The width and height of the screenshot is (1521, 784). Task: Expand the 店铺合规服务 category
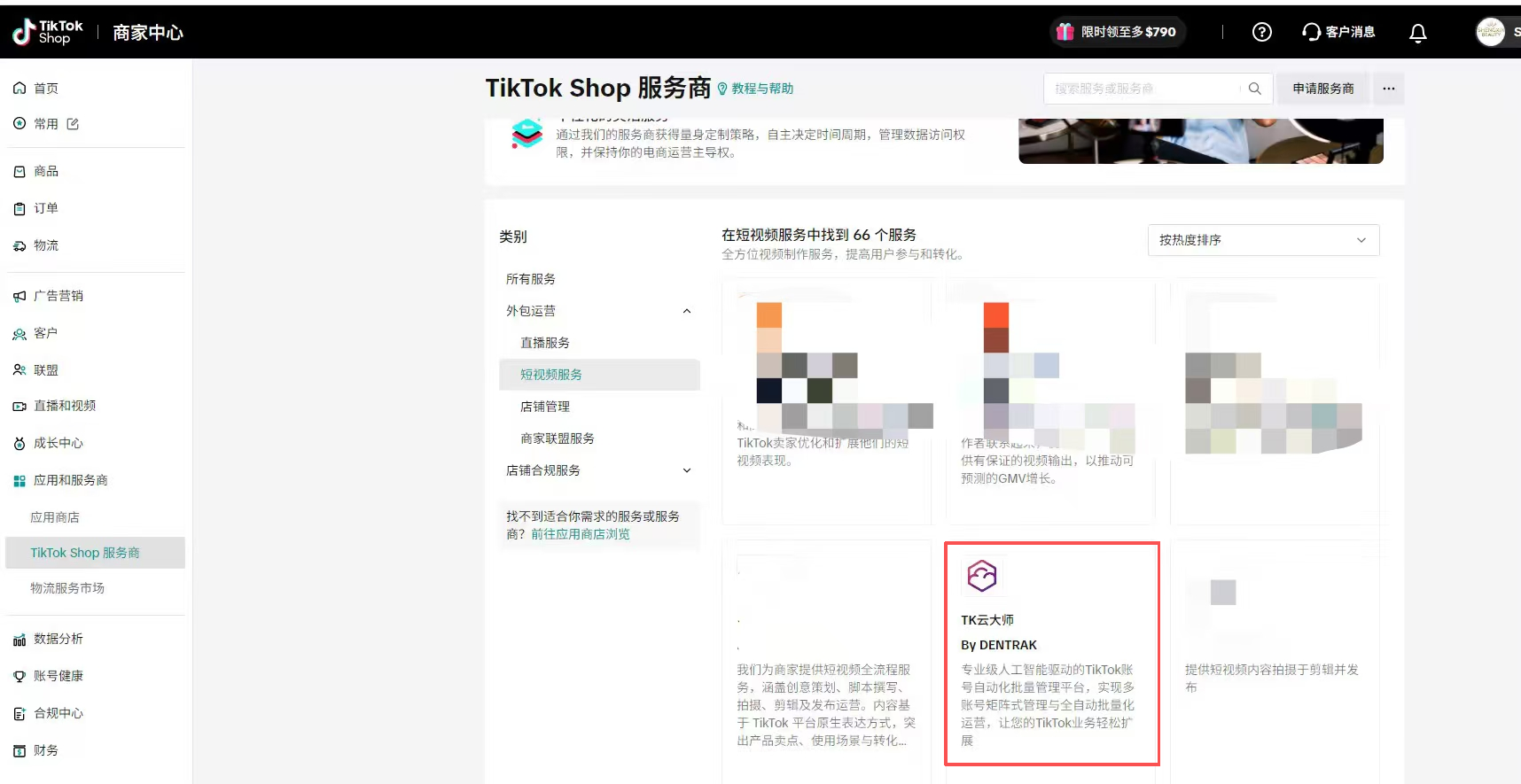686,470
